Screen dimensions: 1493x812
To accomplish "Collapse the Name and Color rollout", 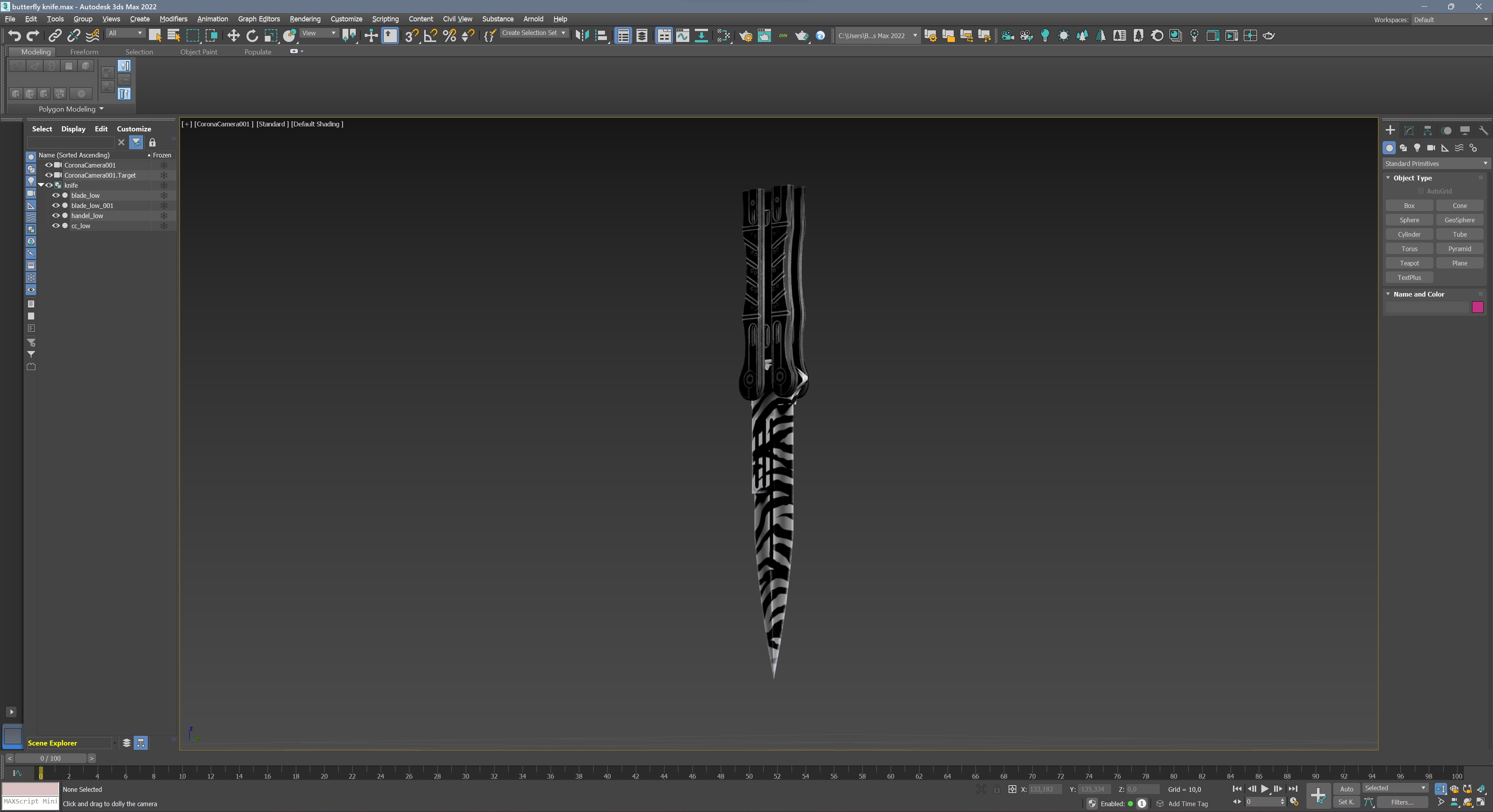I will pos(1388,294).
